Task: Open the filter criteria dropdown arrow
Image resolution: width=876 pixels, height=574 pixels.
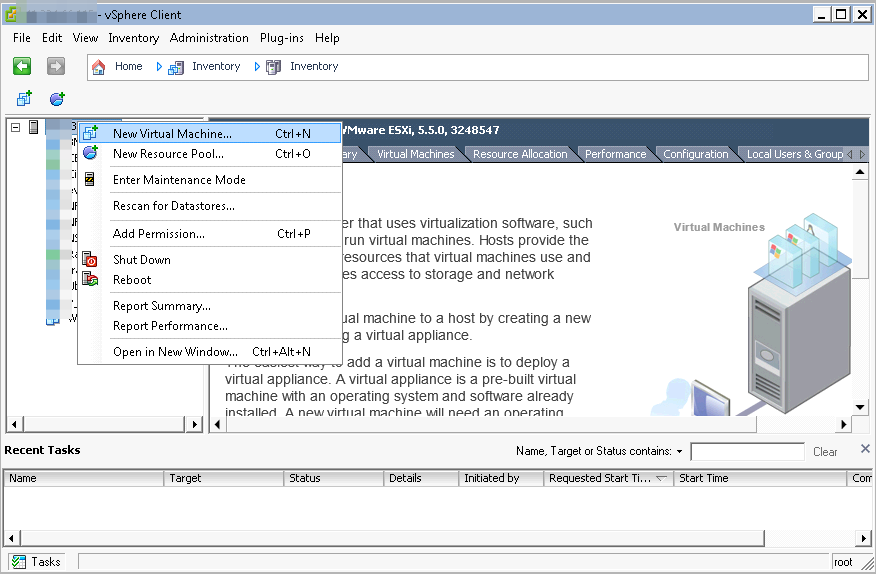Action: coord(680,452)
